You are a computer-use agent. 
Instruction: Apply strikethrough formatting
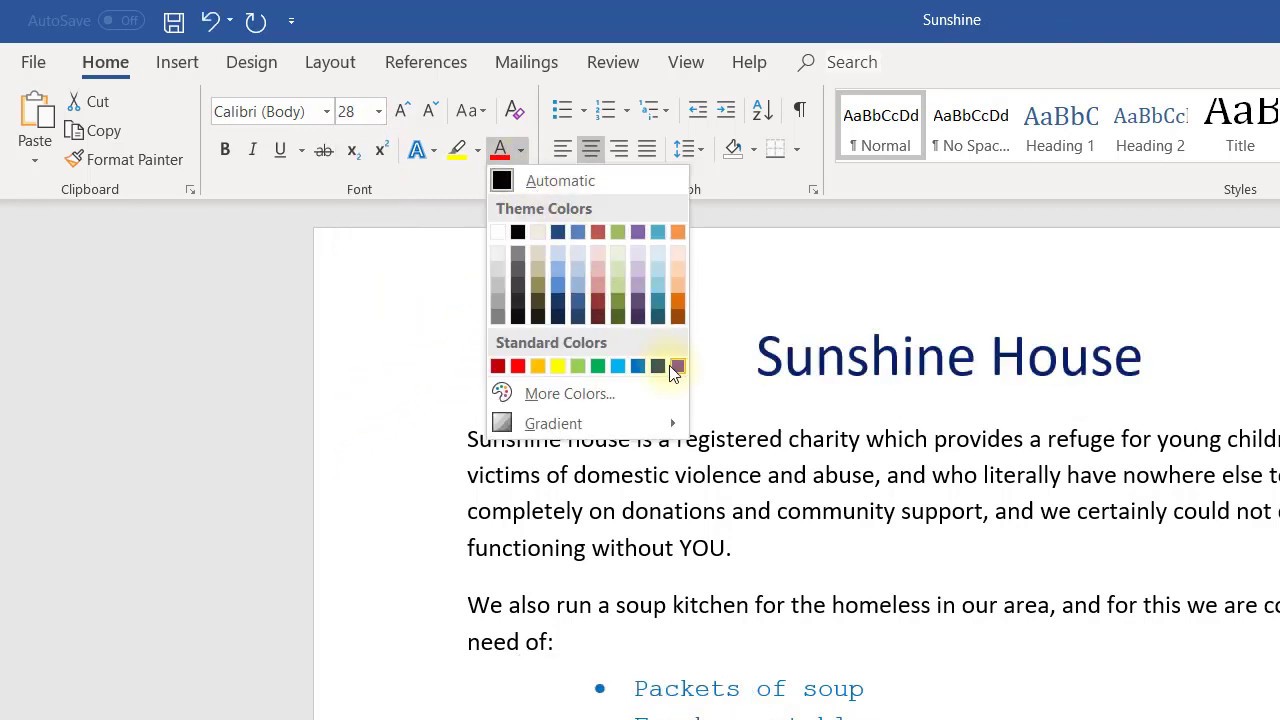(323, 150)
